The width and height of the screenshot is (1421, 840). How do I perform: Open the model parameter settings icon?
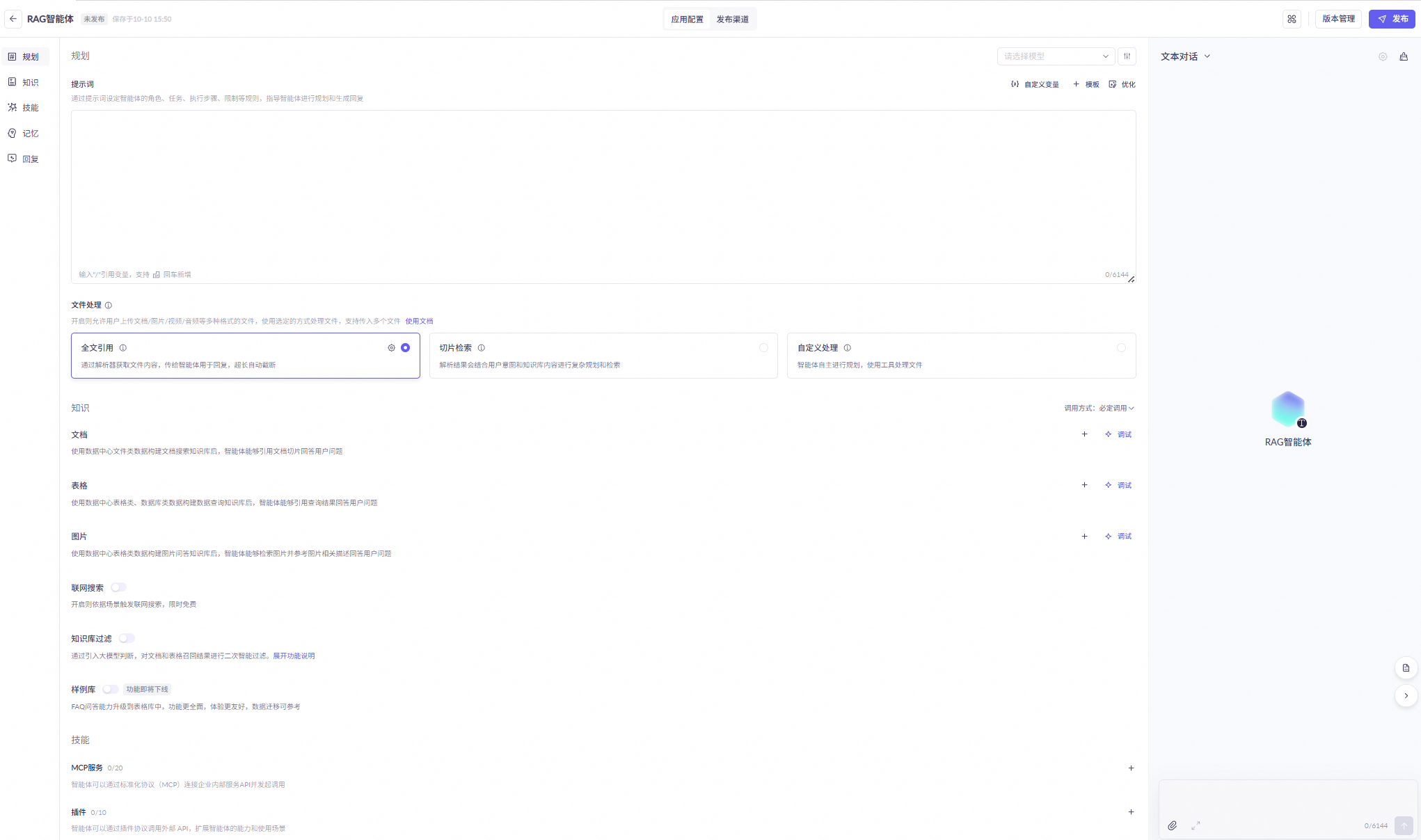coord(1127,56)
